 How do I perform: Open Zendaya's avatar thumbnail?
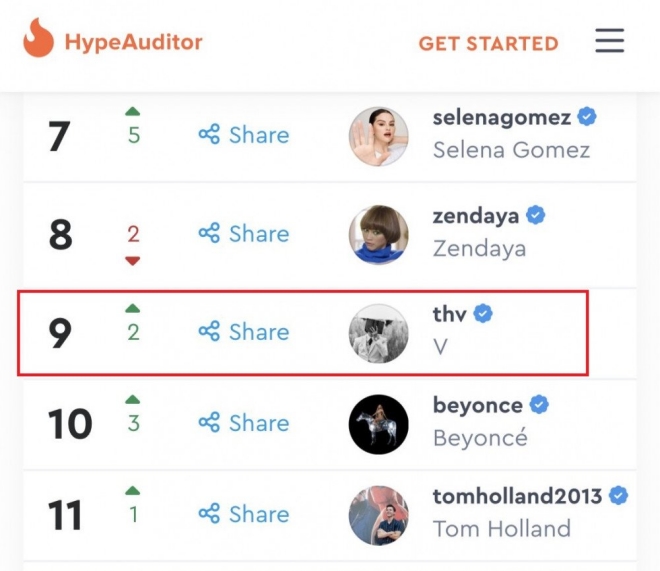[x=378, y=235]
